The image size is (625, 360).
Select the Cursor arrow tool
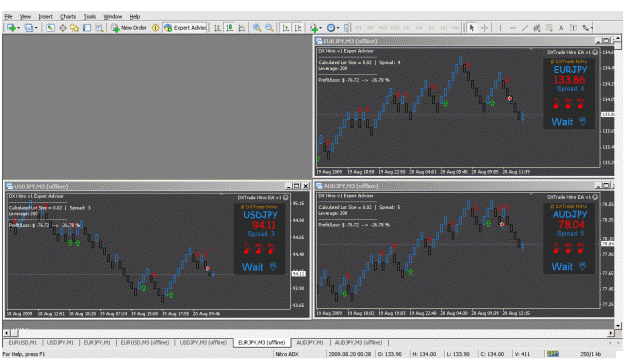click(x=472, y=28)
